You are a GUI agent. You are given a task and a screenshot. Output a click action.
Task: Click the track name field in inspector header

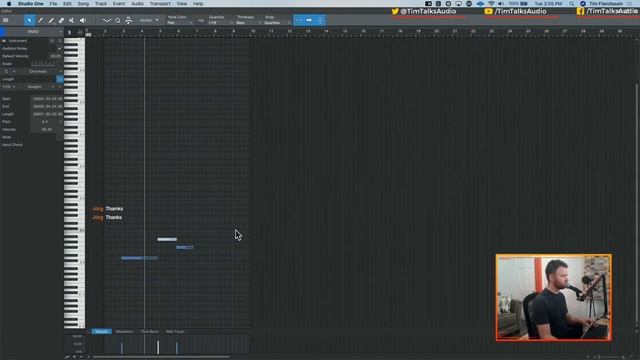pyautogui.click(x=33, y=31)
